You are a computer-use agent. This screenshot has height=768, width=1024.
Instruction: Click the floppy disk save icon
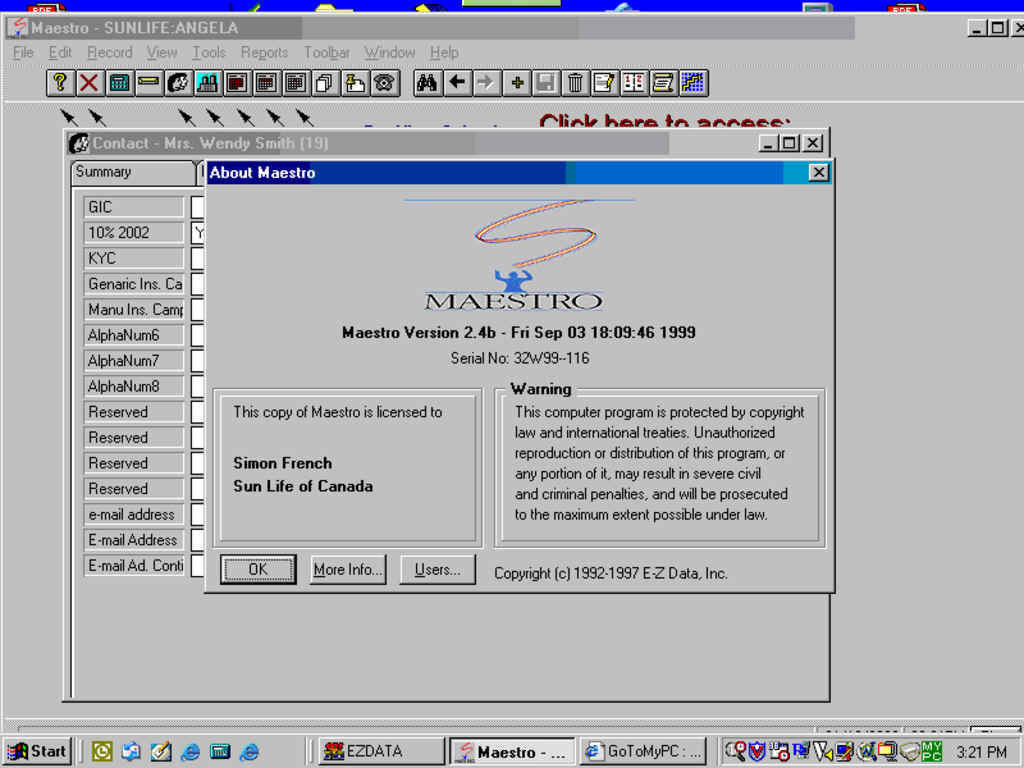coord(546,83)
